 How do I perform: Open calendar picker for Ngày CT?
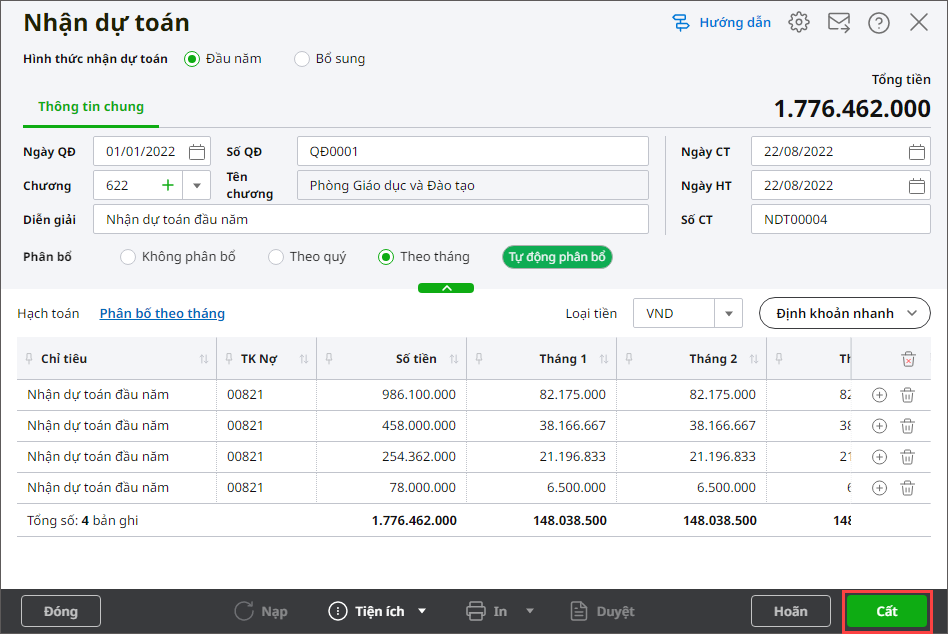(916, 152)
